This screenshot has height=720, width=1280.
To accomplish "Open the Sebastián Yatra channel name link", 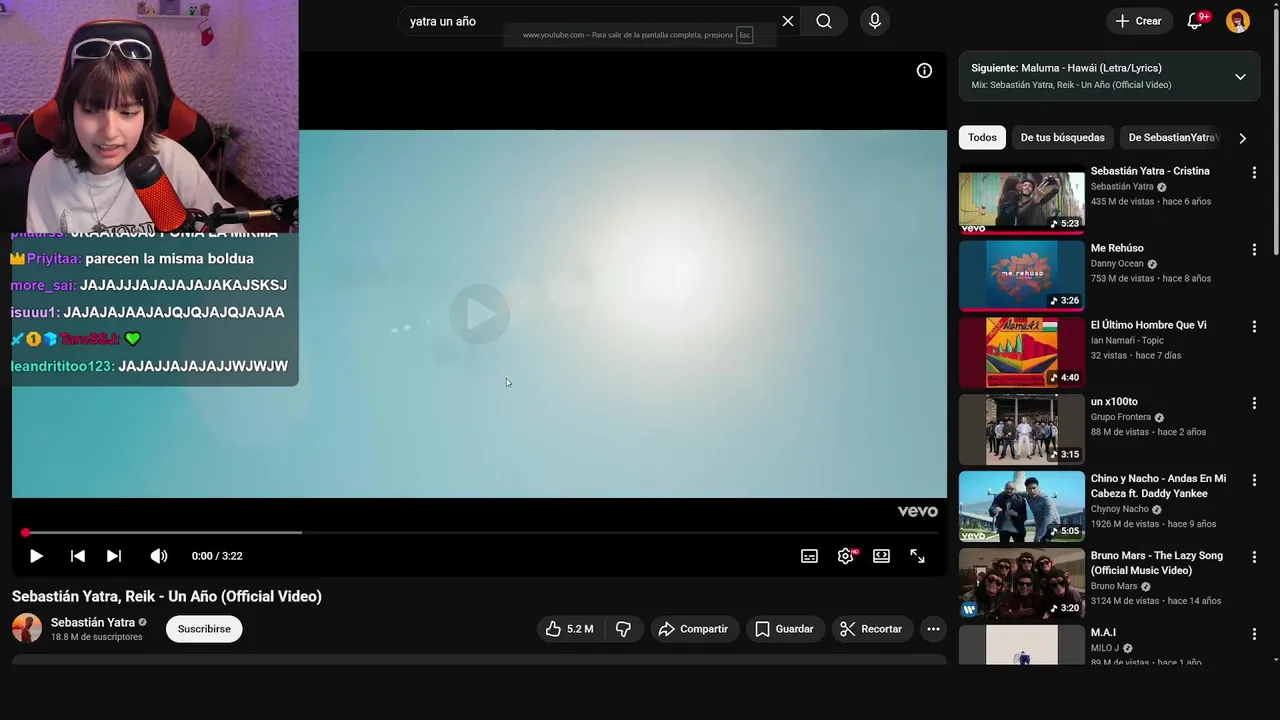I will coord(93,622).
